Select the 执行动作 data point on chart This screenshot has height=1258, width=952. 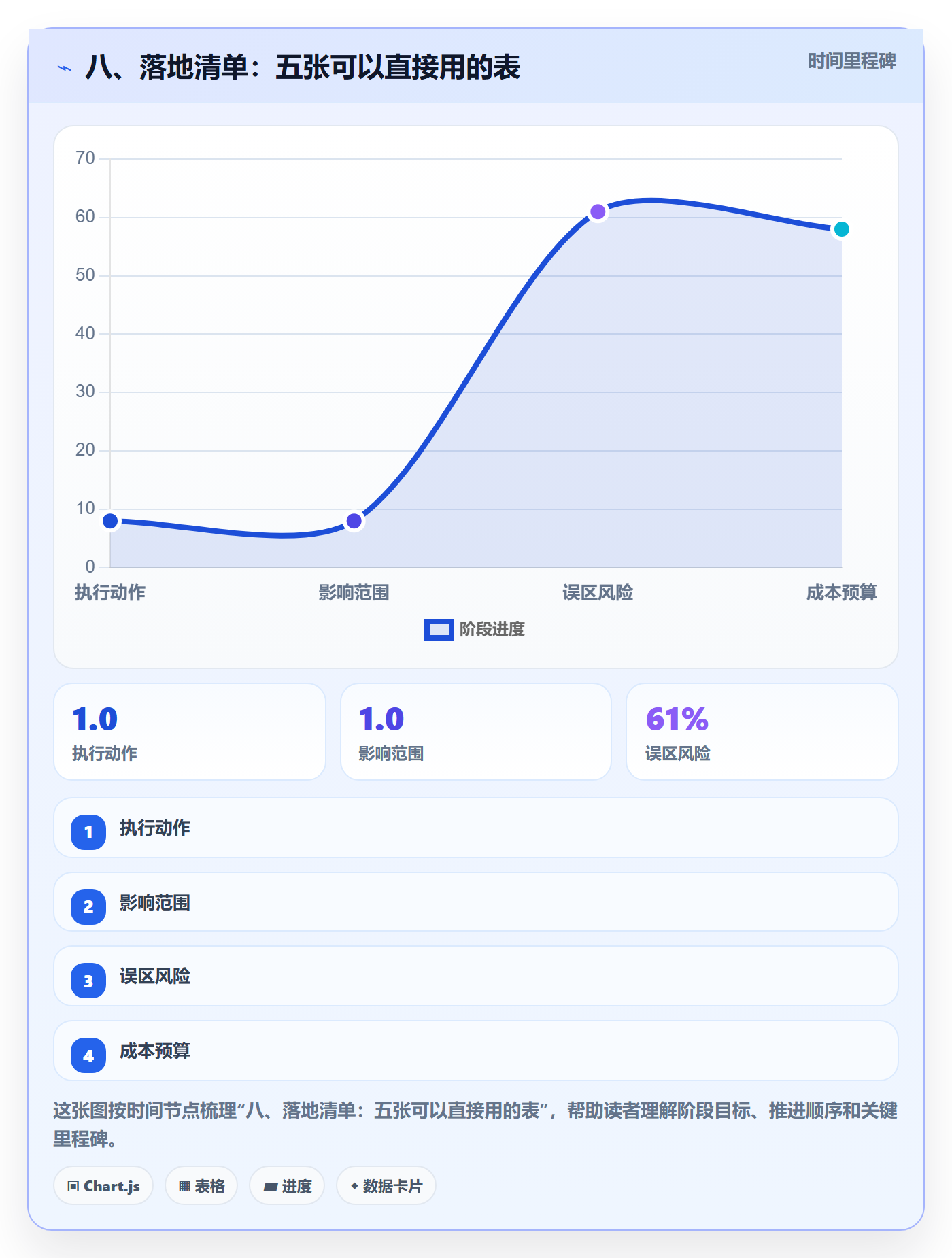click(110, 522)
